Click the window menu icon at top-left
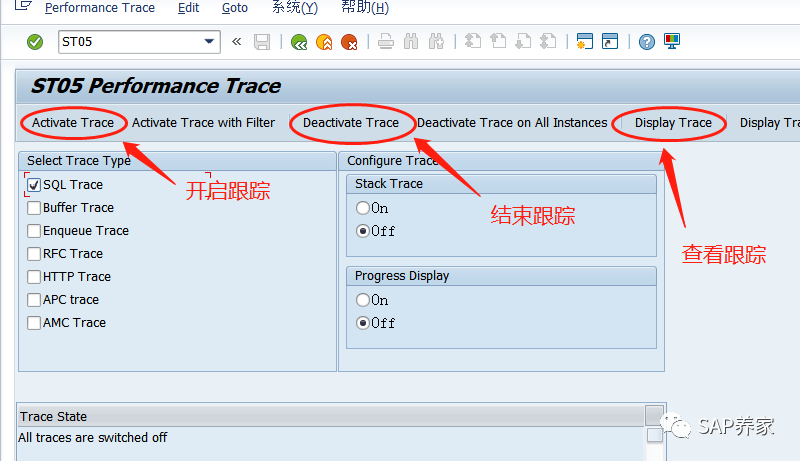800x461 pixels. click(23, 6)
